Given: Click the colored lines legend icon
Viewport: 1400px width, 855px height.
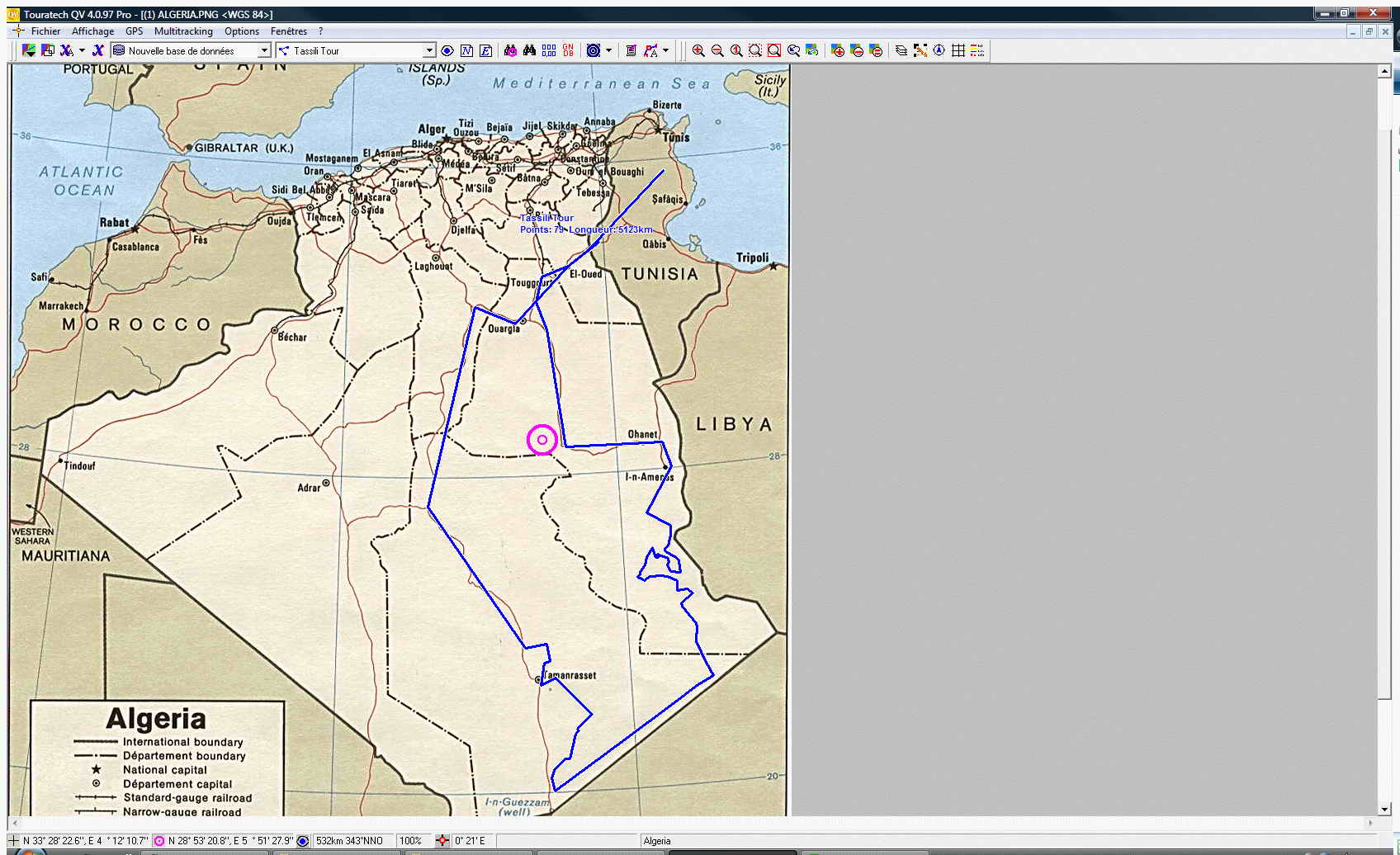Looking at the screenshot, I should pyautogui.click(x=977, y=50).
